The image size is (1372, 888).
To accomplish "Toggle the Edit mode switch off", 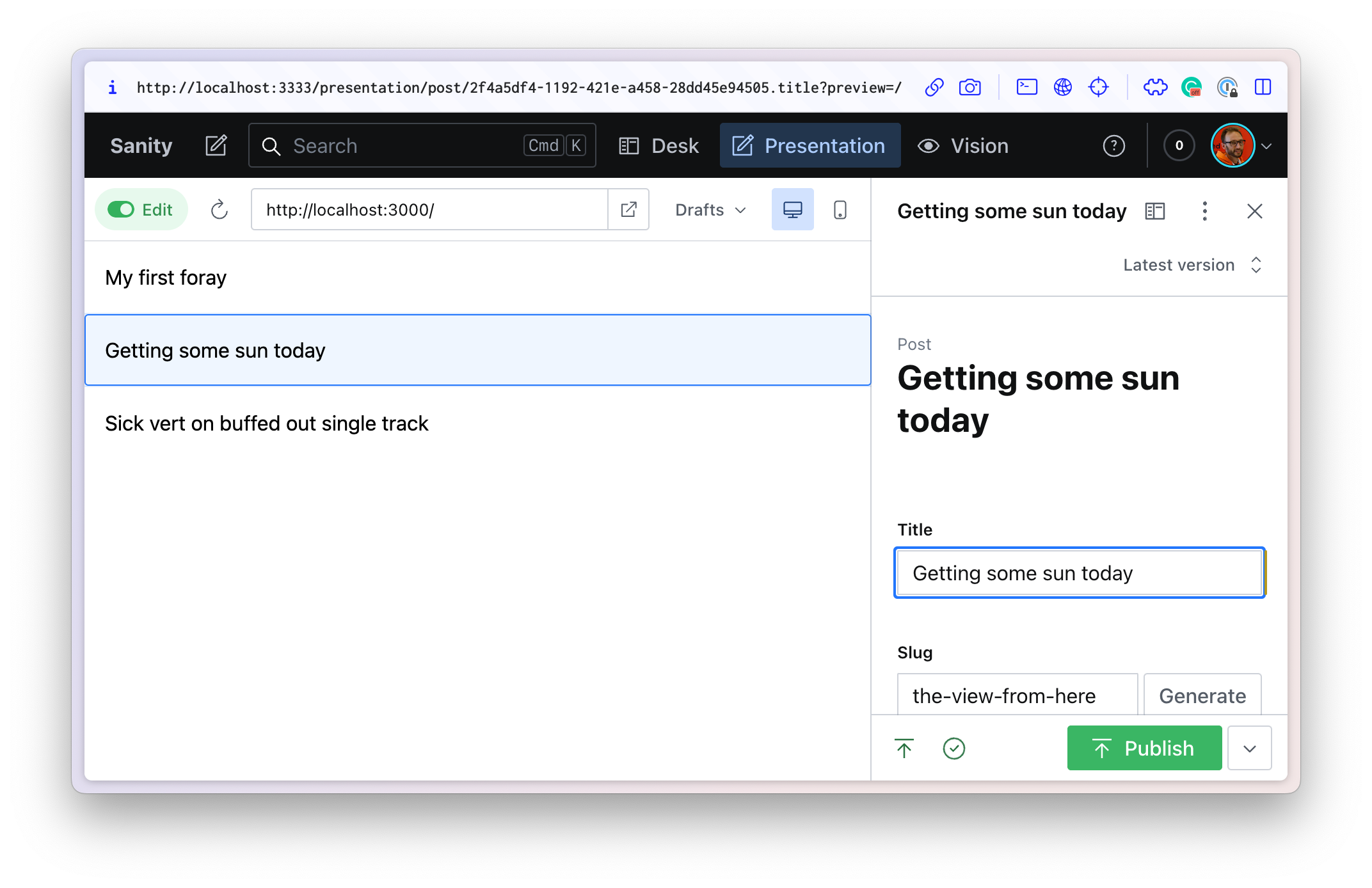I will 141,210.
